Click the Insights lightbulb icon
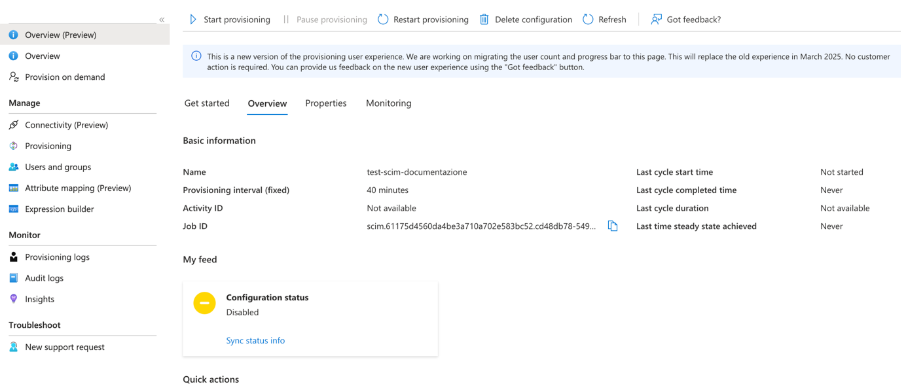This screenshot has width=901, height=390. tap(14, 299)
